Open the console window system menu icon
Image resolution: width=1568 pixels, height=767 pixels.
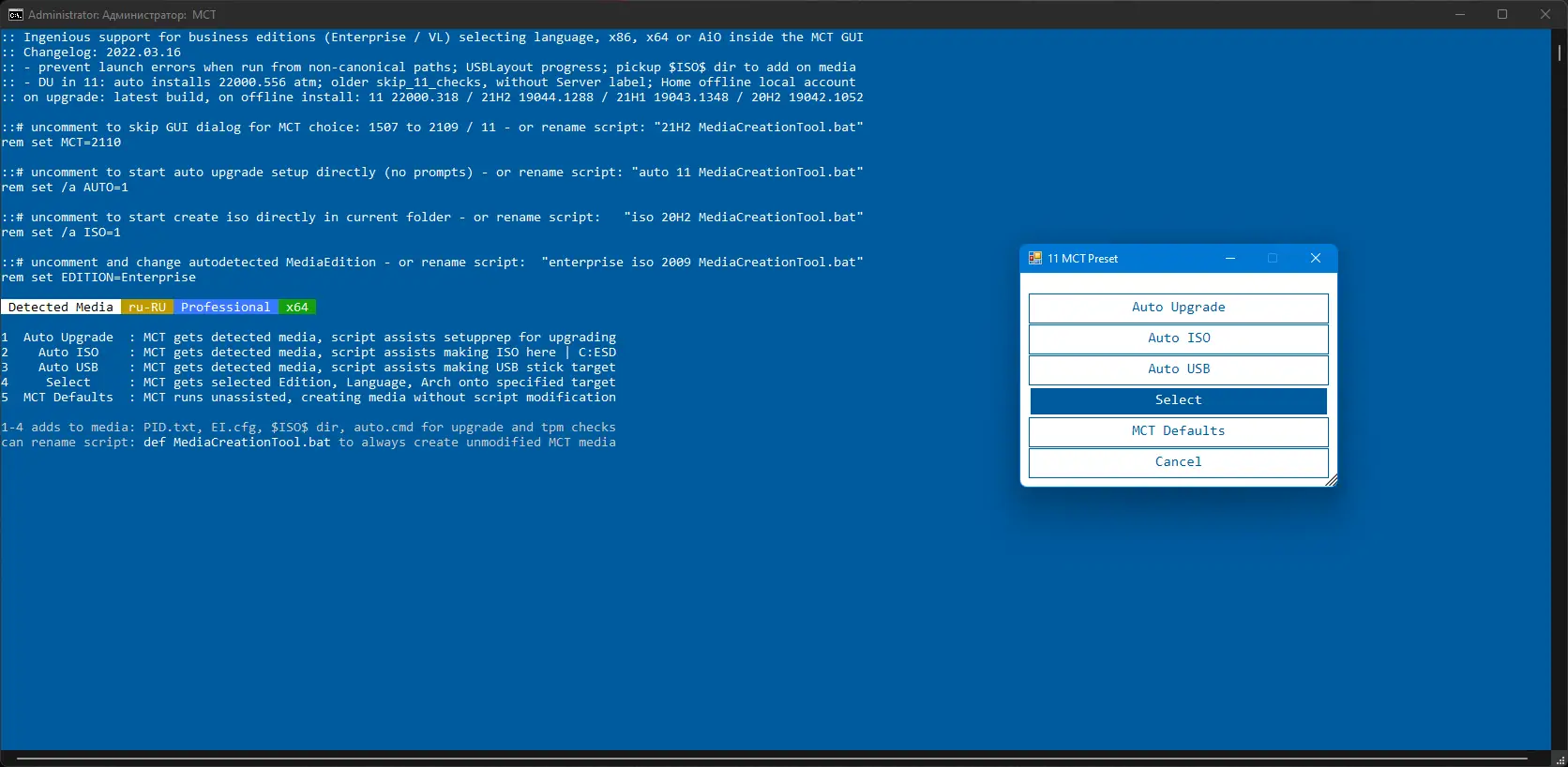[16, 15]
